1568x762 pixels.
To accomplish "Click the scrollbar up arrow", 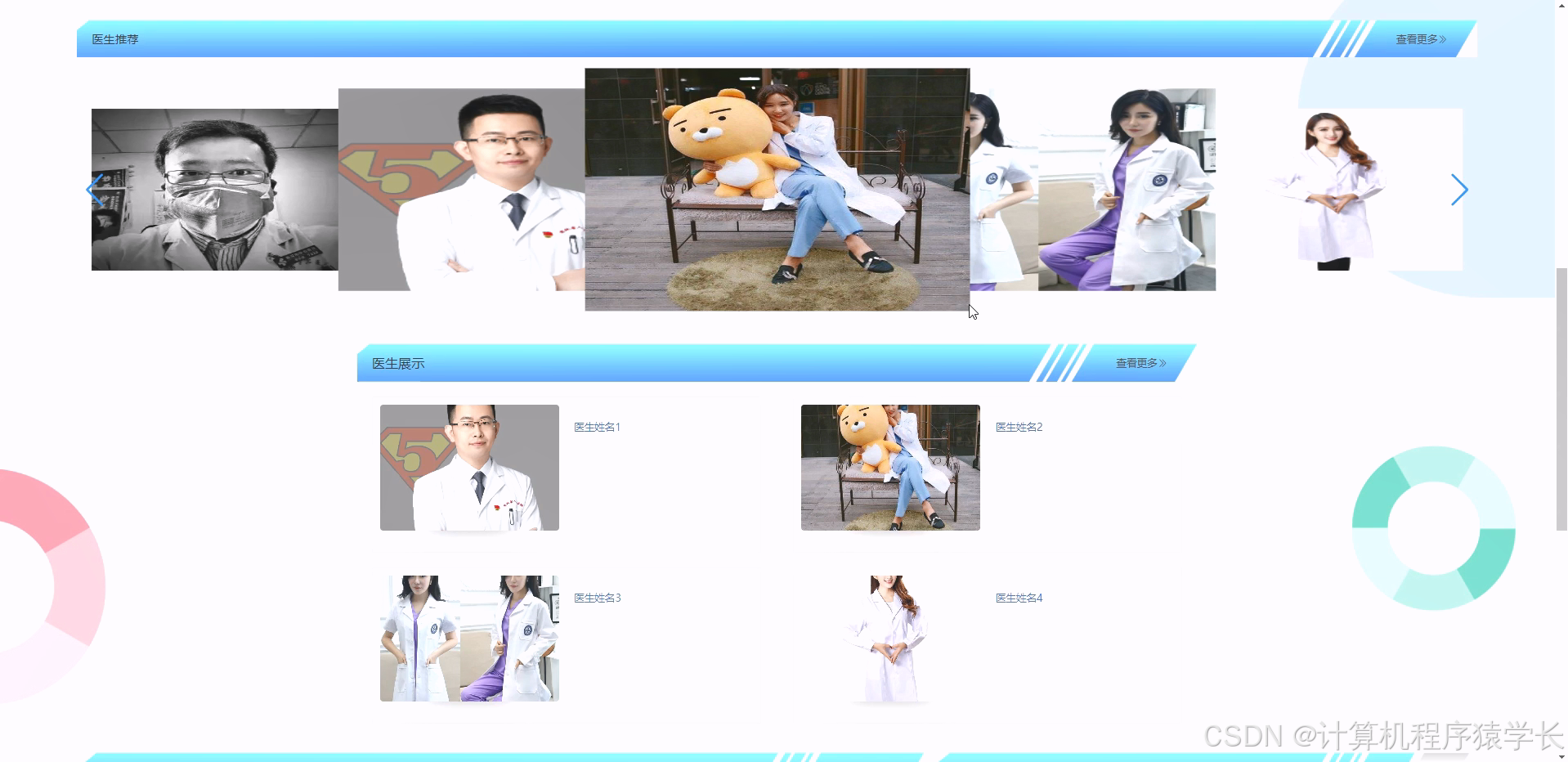I will tap(1561, 7).
